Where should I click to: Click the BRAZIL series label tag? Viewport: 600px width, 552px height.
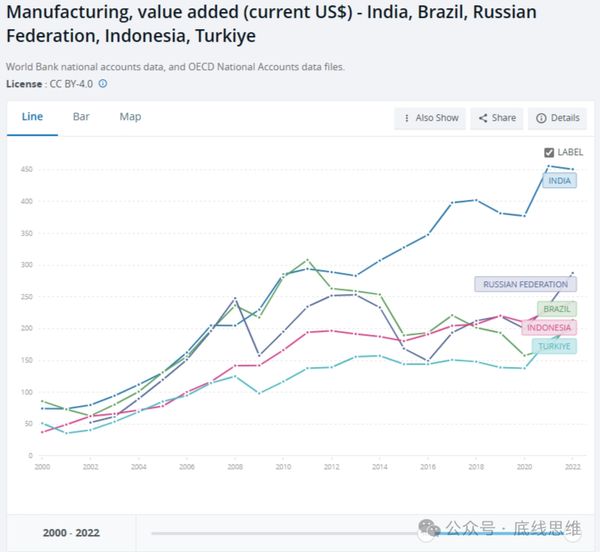coord(555,309)
